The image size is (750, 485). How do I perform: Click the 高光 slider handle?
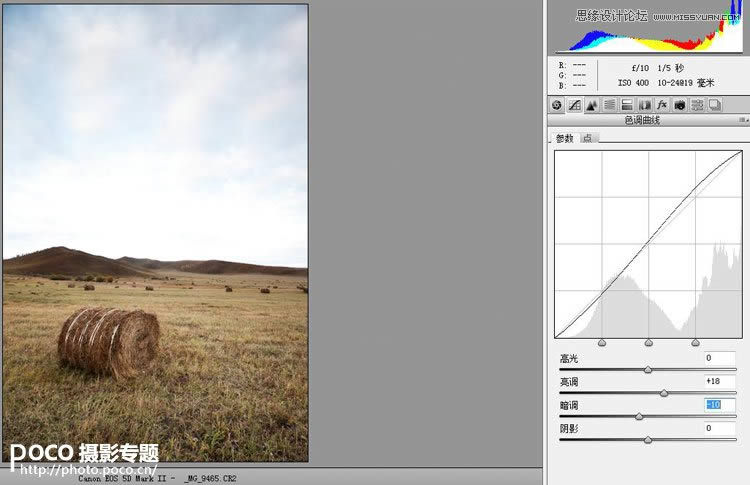[x=648, y=370]
